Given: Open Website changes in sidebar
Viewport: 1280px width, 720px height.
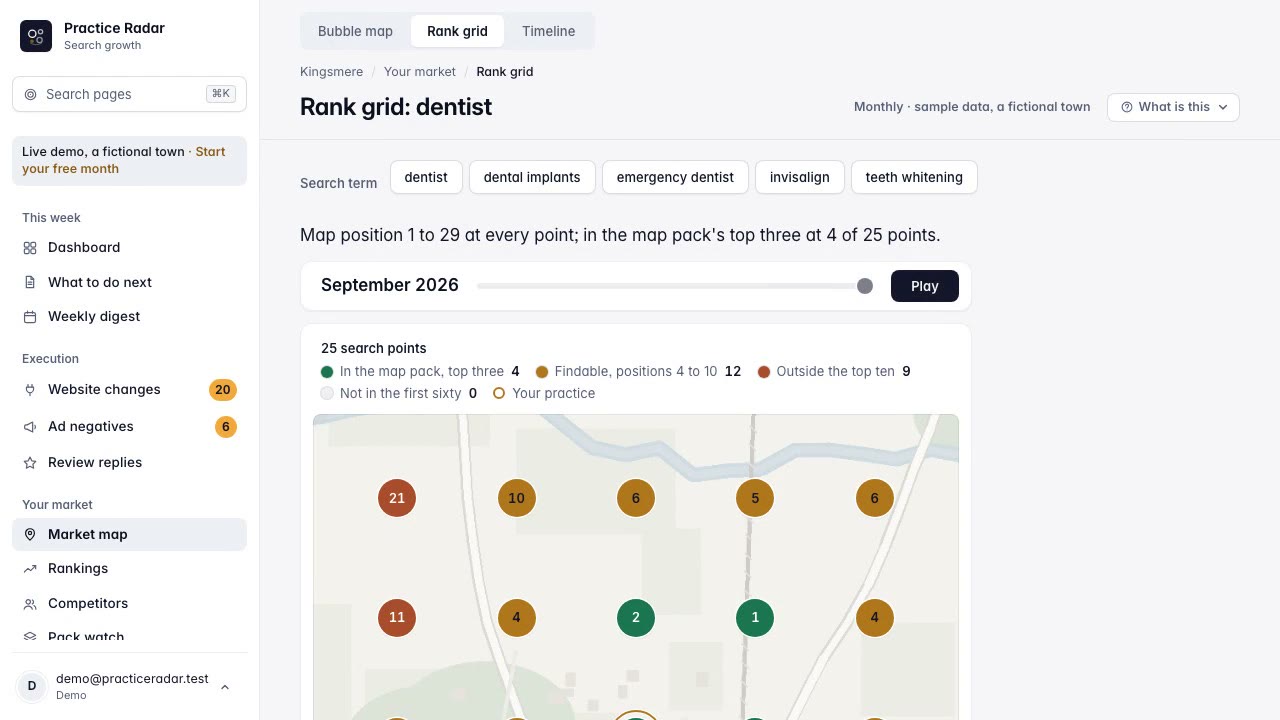Looking at the screenshot, I should coord(129,389).
